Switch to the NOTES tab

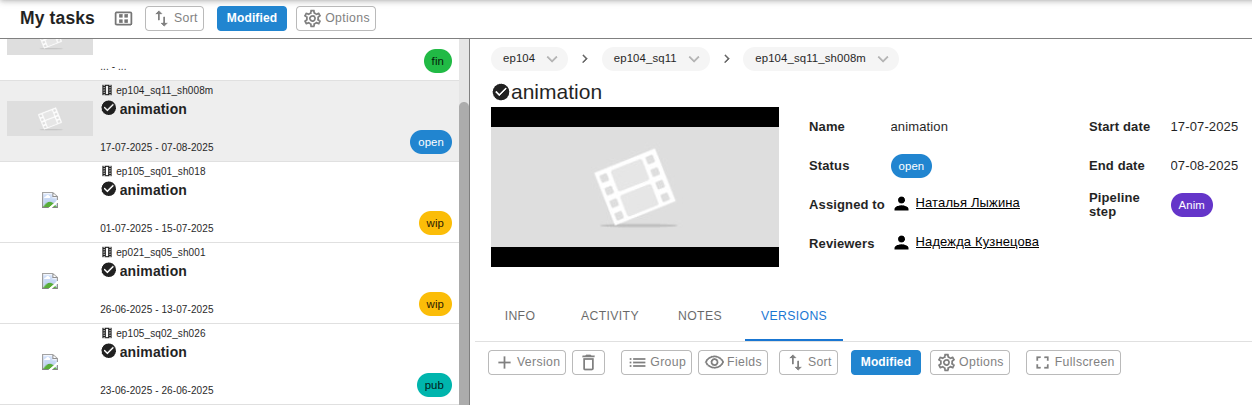pyautogui.click(x=699, y=315)
